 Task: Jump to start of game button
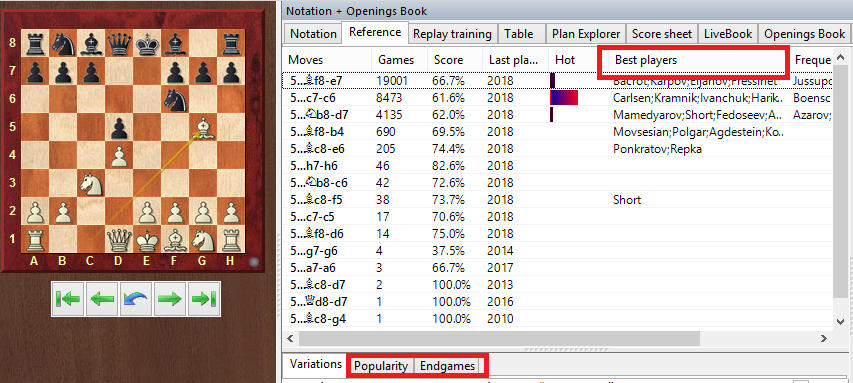[x=68, y=299]
